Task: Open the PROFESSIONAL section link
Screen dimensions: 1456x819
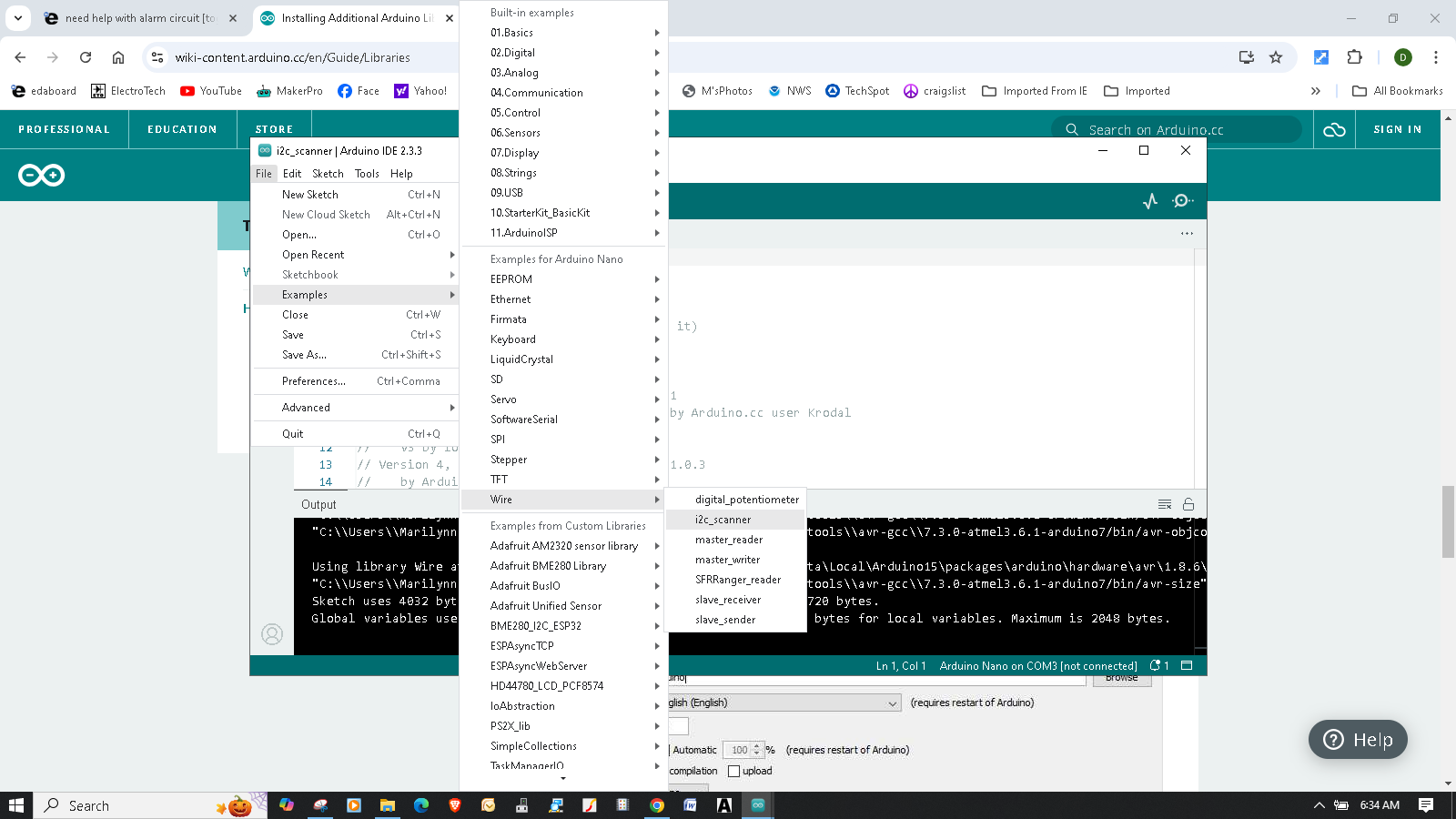Action: pos(64,130)
